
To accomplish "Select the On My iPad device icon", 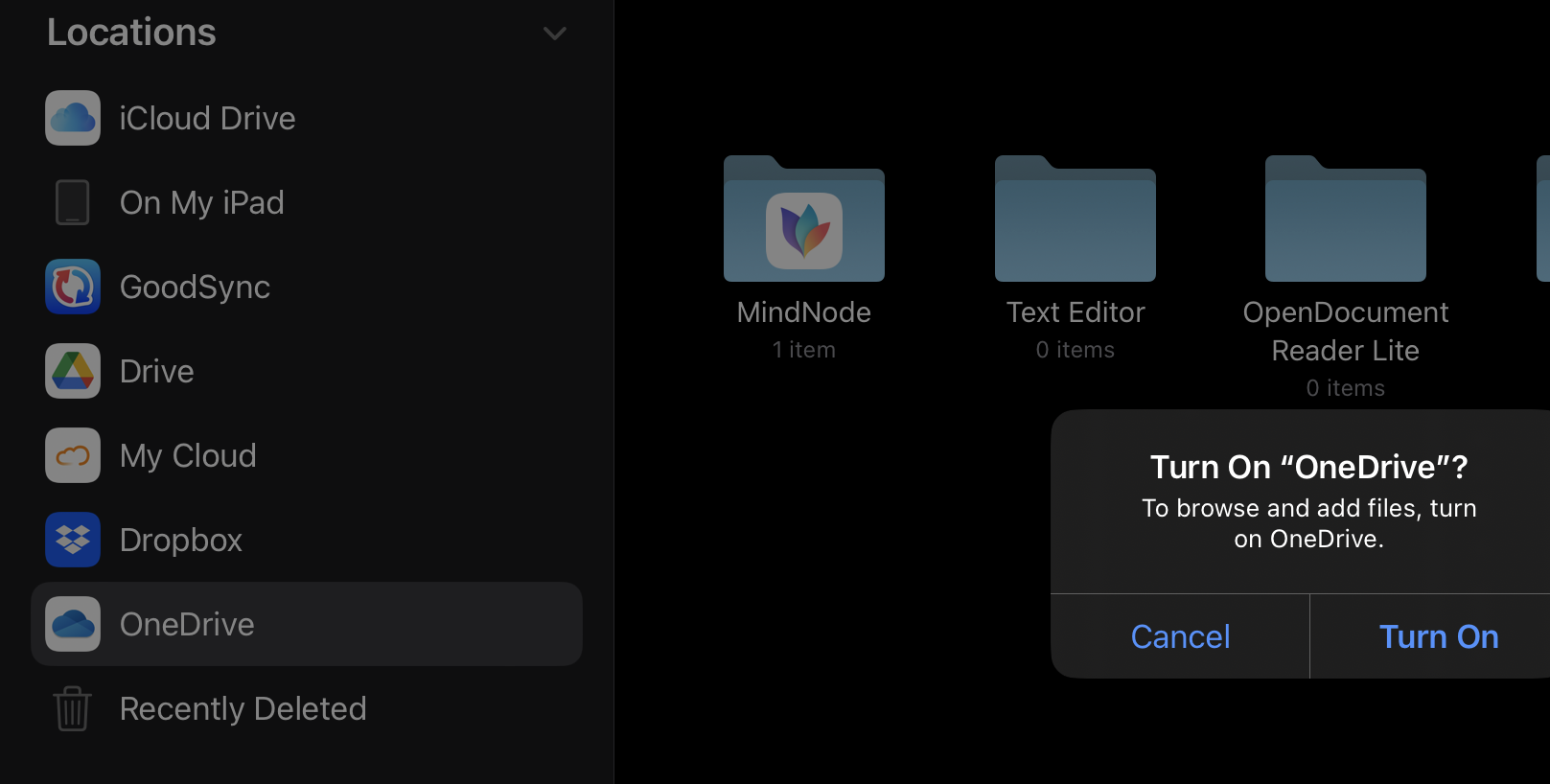I will pyautogui.click(x=73, y=202).
